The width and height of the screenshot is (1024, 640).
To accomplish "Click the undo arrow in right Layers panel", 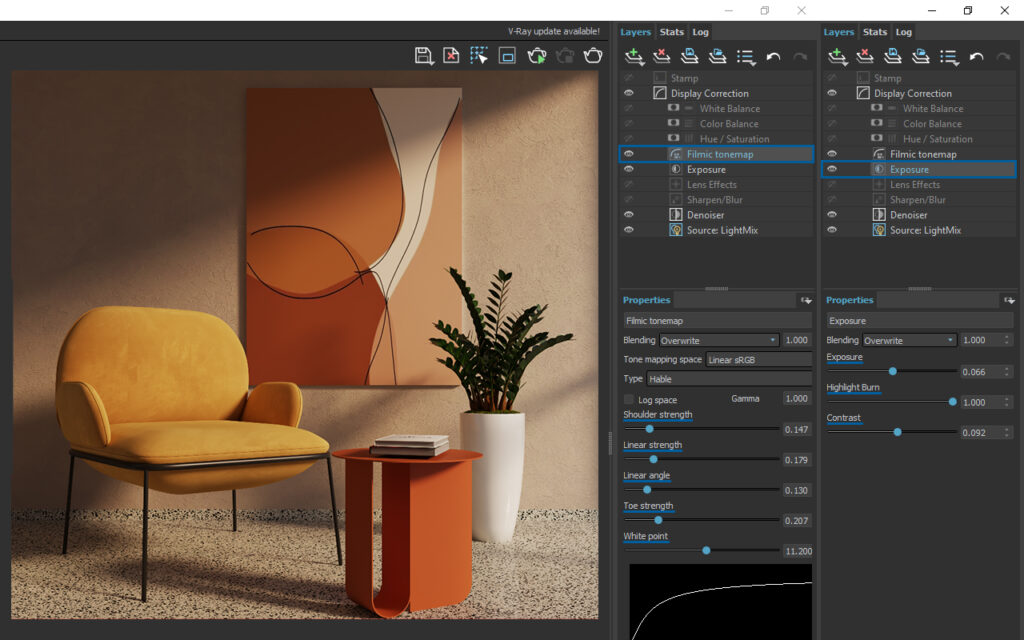I will [976, 57].
